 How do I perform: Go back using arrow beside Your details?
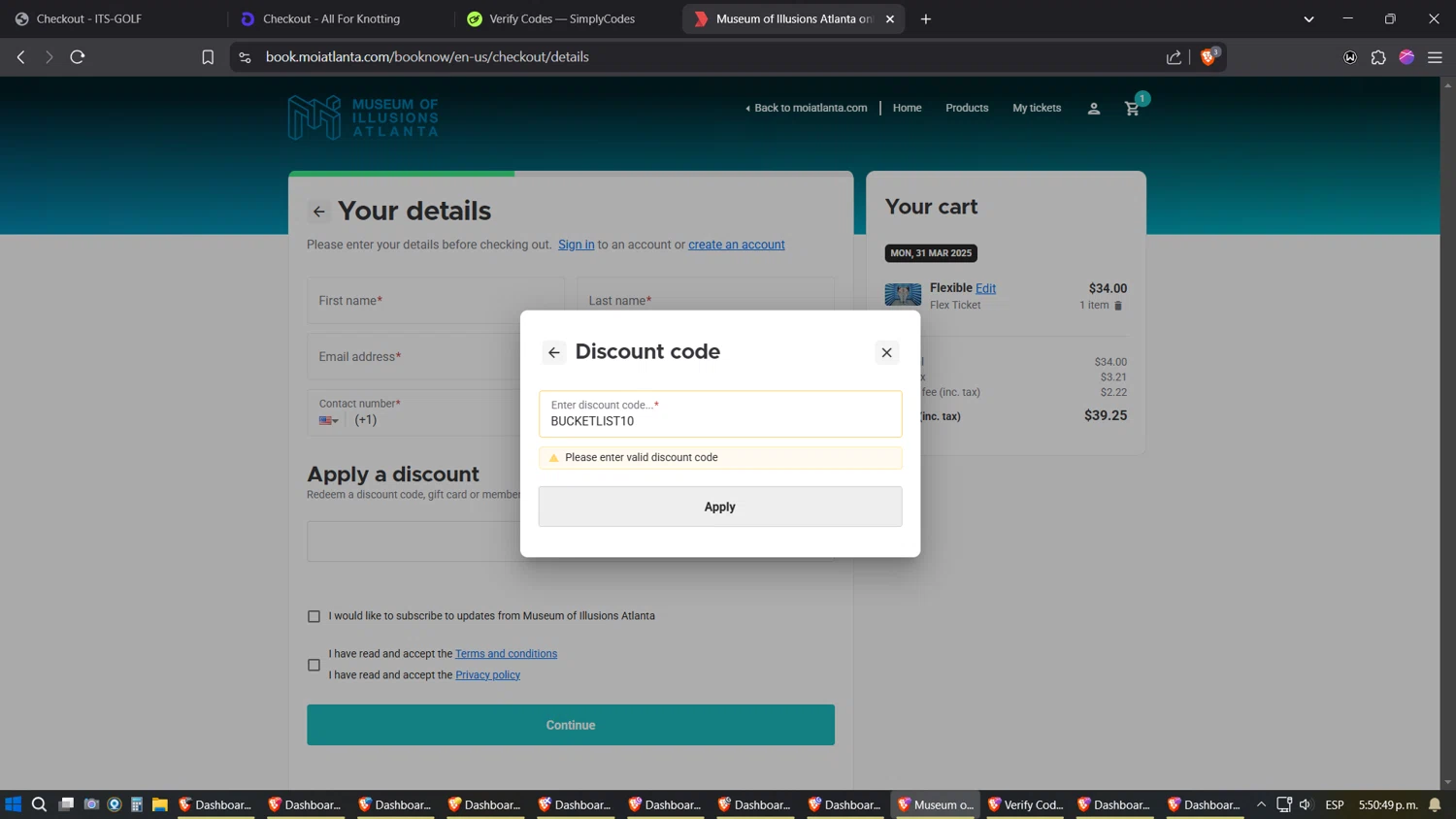(318, 212)
